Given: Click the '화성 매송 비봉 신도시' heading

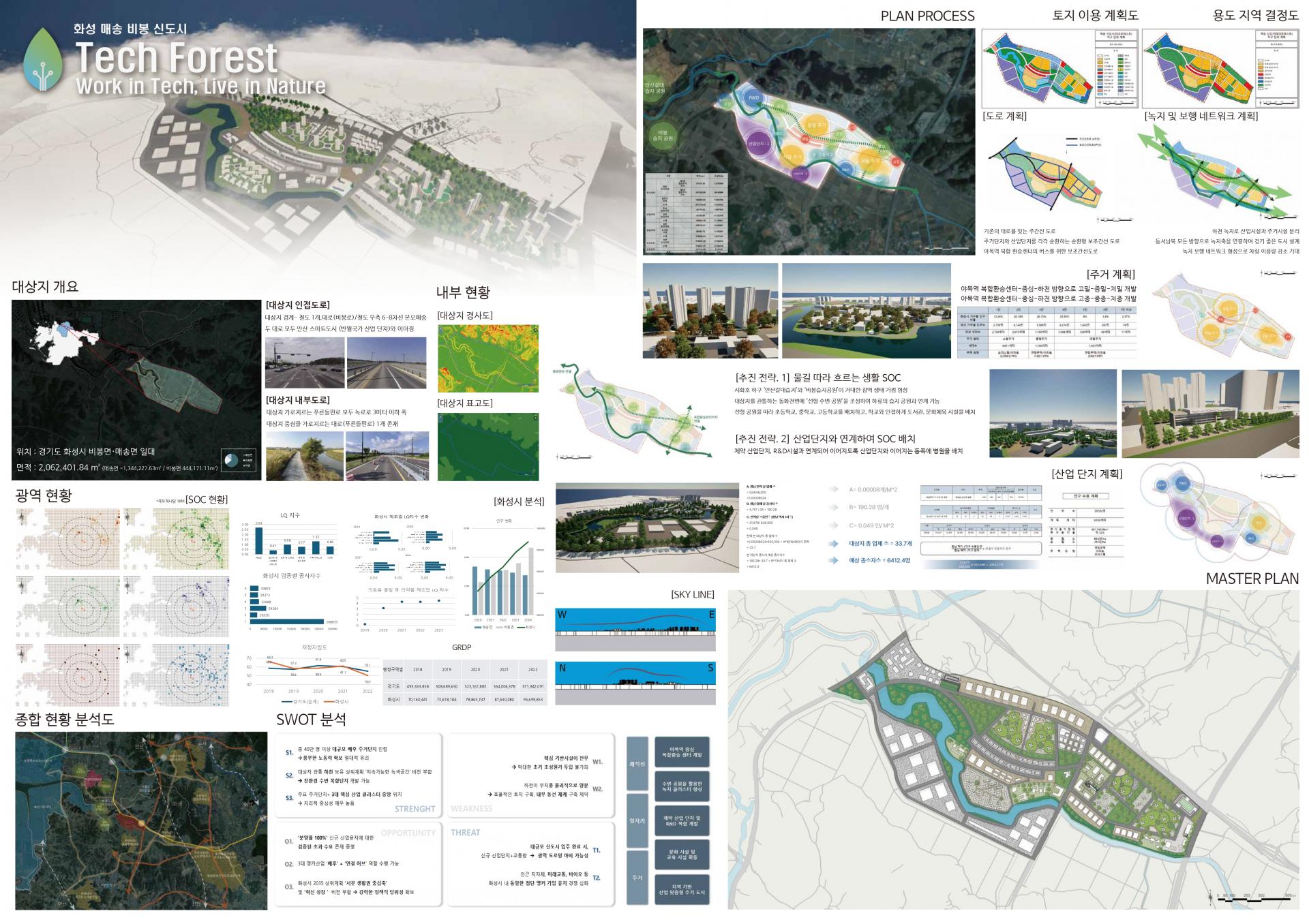Looking at the screenshot, I should [x=130, y=29].
